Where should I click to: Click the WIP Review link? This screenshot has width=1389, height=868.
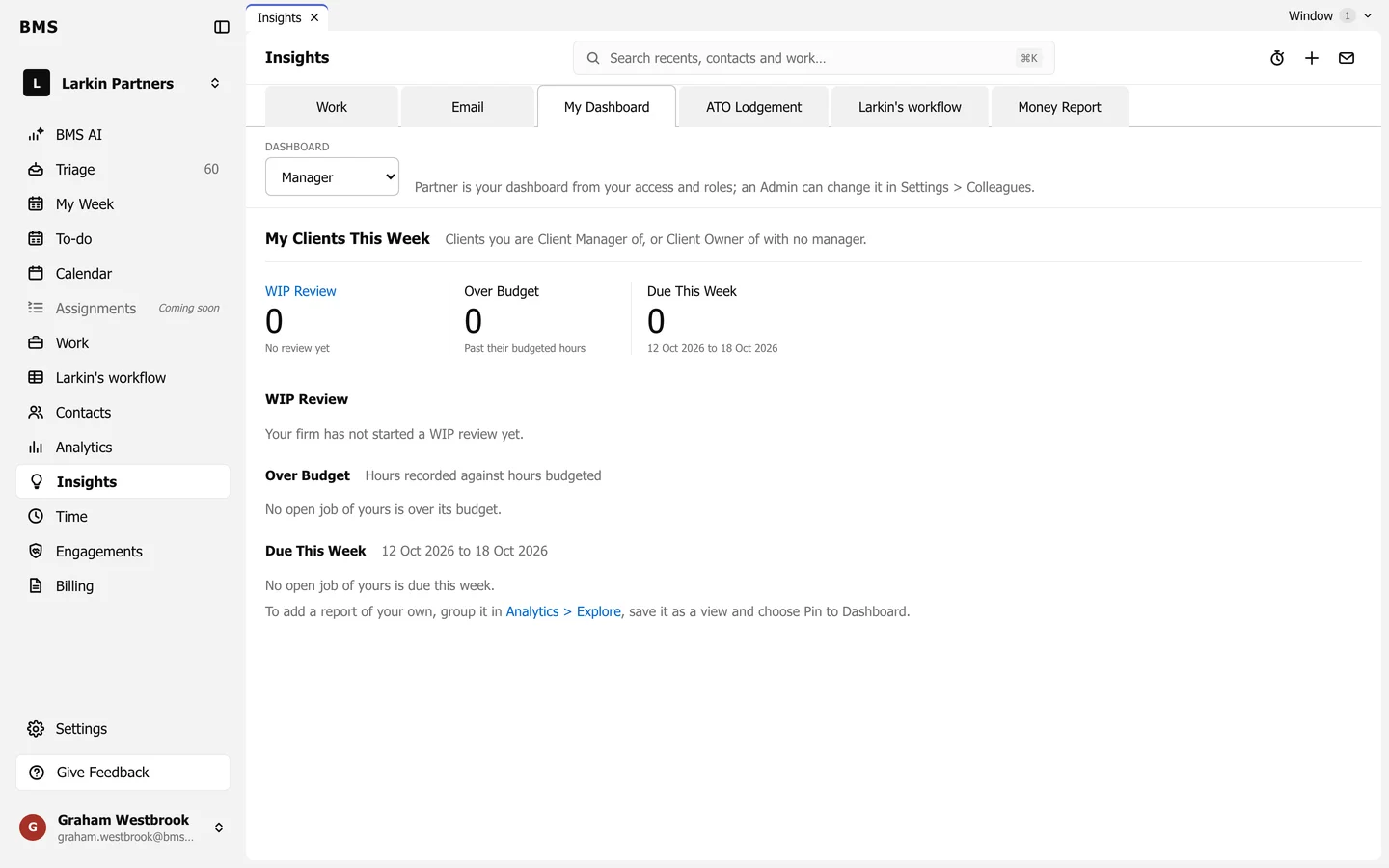click(301, 291)
